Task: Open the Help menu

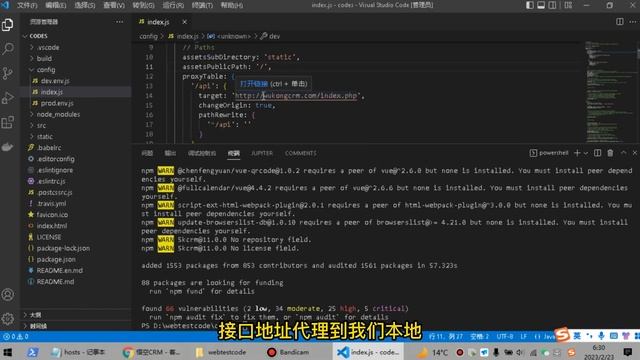Action: [231, 5]
